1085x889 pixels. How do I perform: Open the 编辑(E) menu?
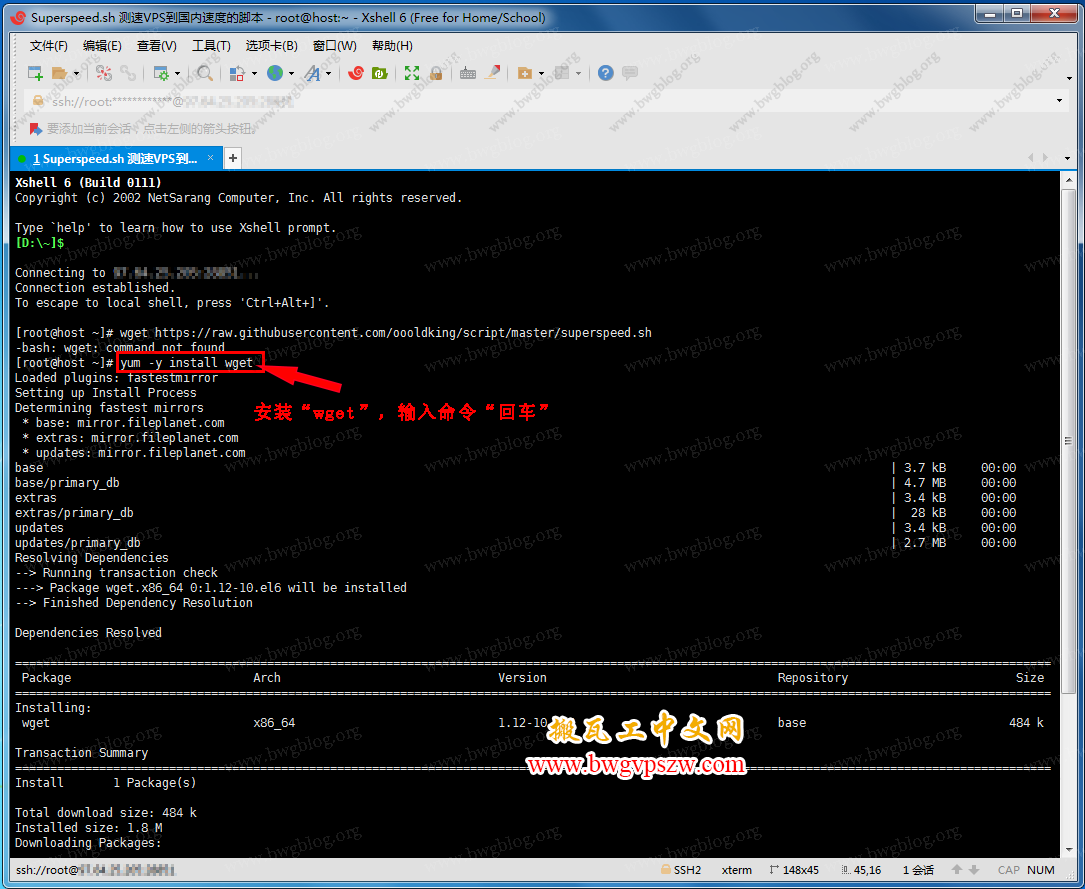(x=102, y=46)
